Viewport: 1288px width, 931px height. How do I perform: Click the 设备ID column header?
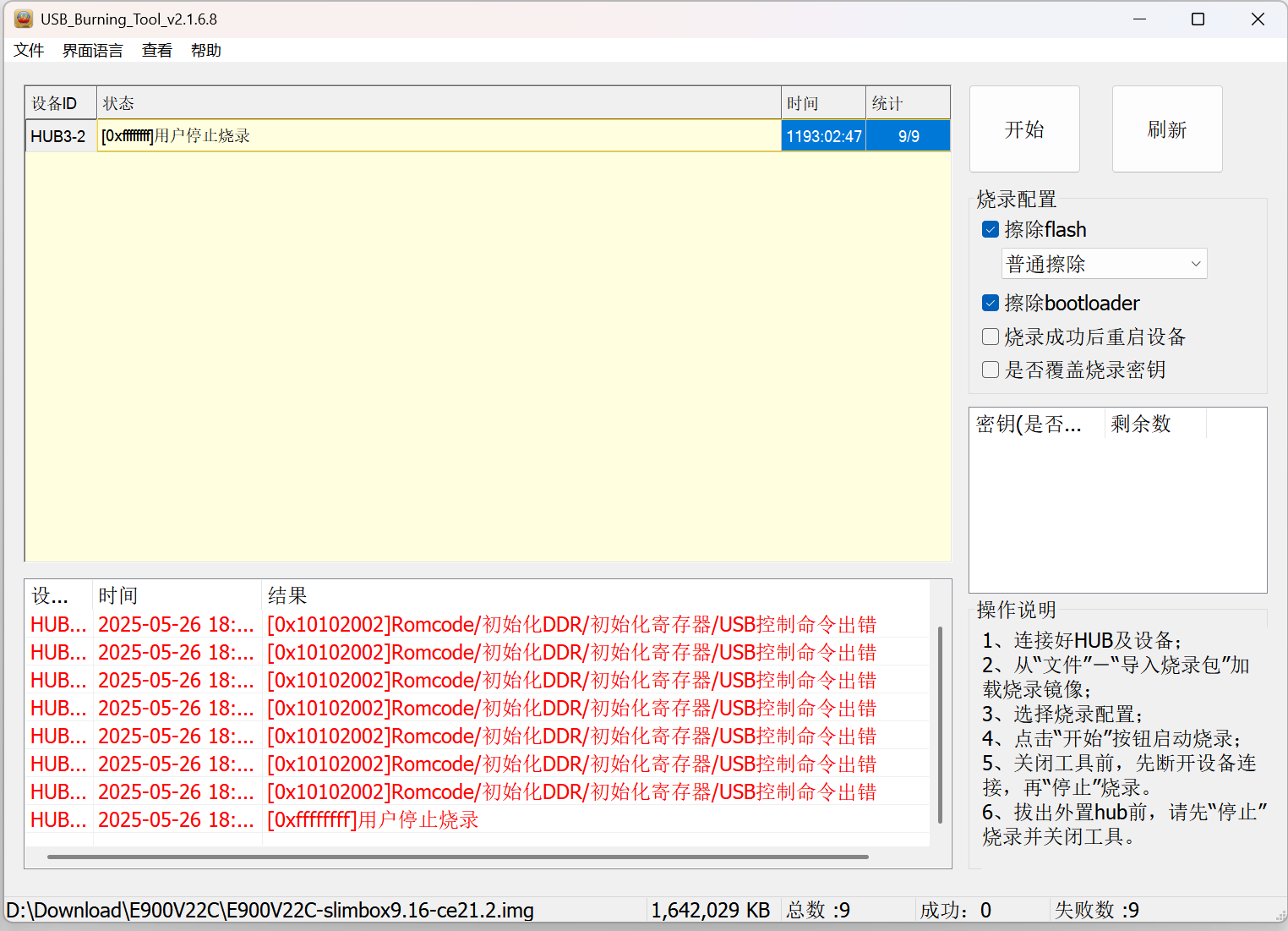(61, 103)
